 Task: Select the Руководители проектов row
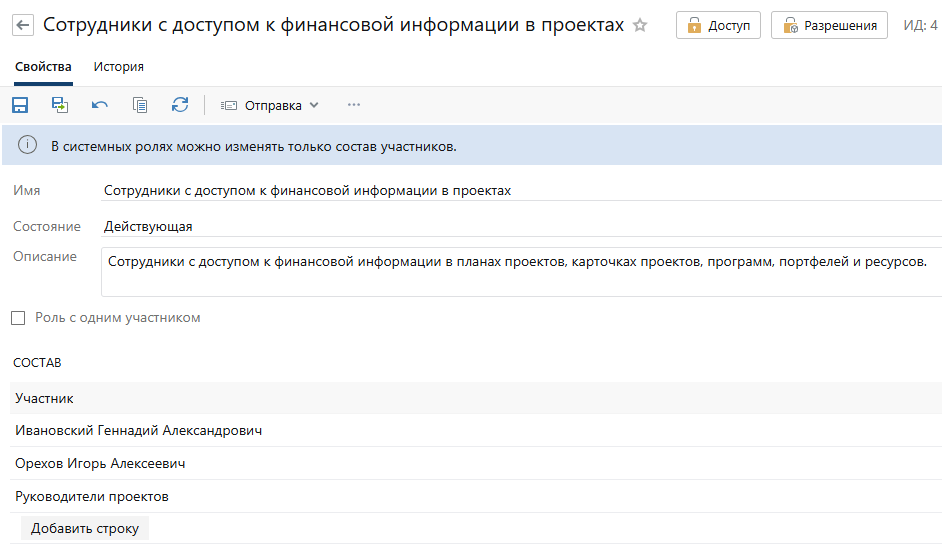point(92,496)
